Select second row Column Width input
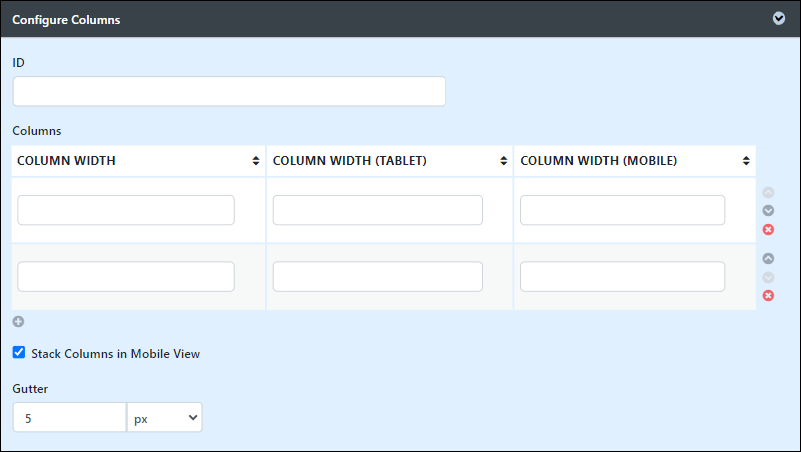 point(126,276)
